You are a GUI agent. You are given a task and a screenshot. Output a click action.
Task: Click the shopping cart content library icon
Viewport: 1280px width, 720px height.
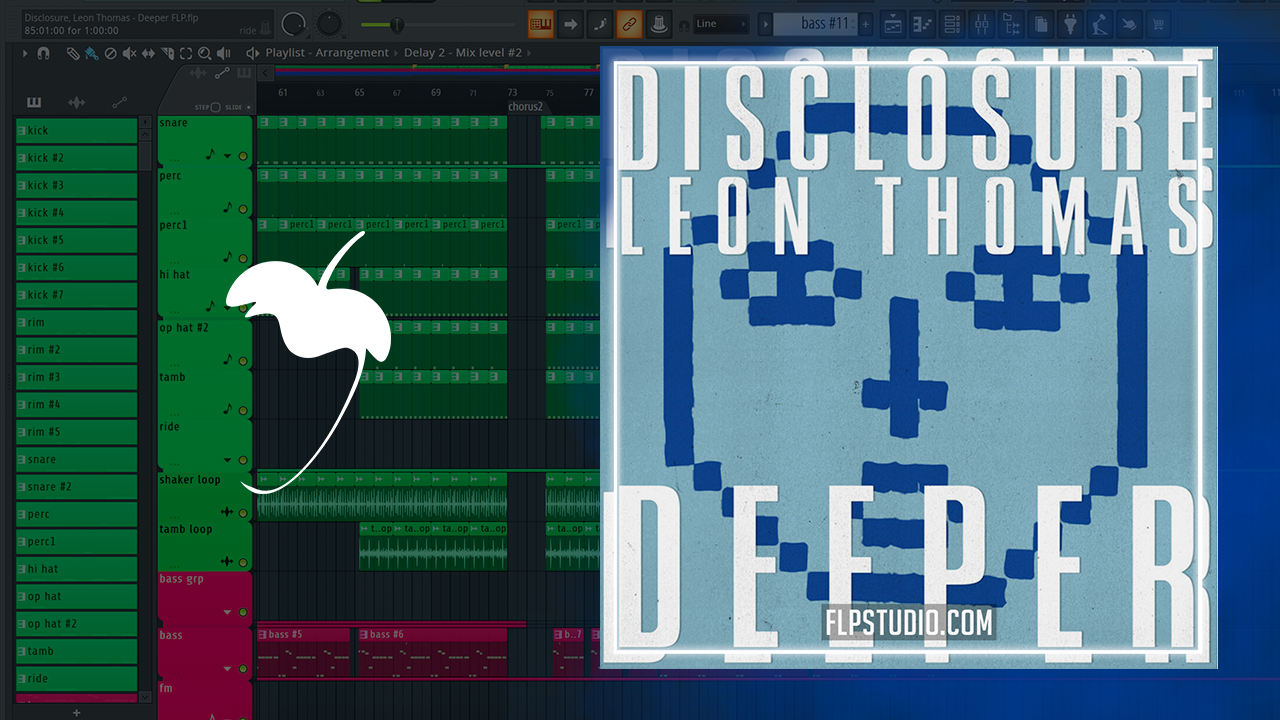[1161, 23]
